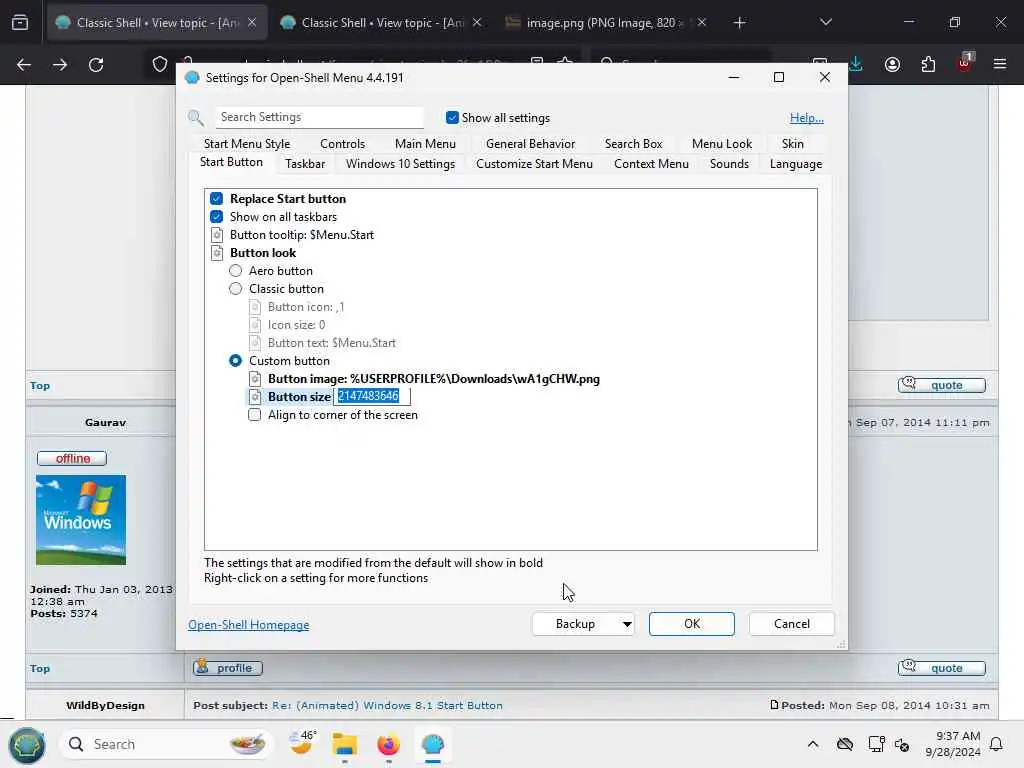Open the Firefox hamburger menu

tap(1000, 64)
